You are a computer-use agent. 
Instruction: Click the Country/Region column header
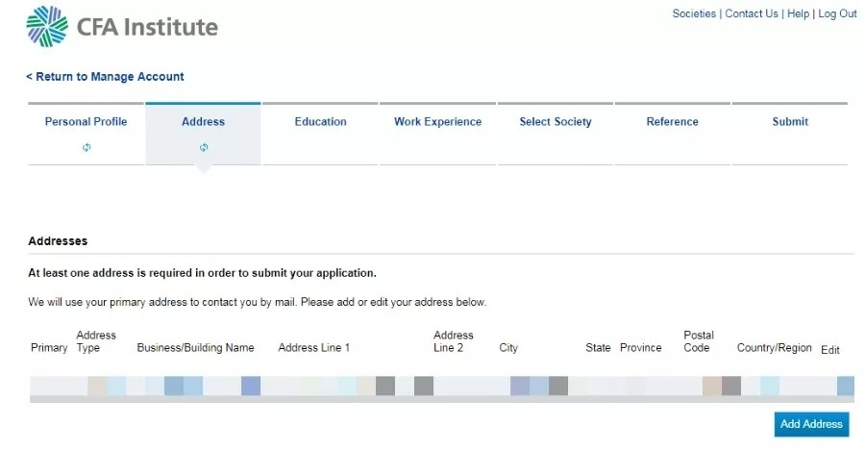point(774,348)
